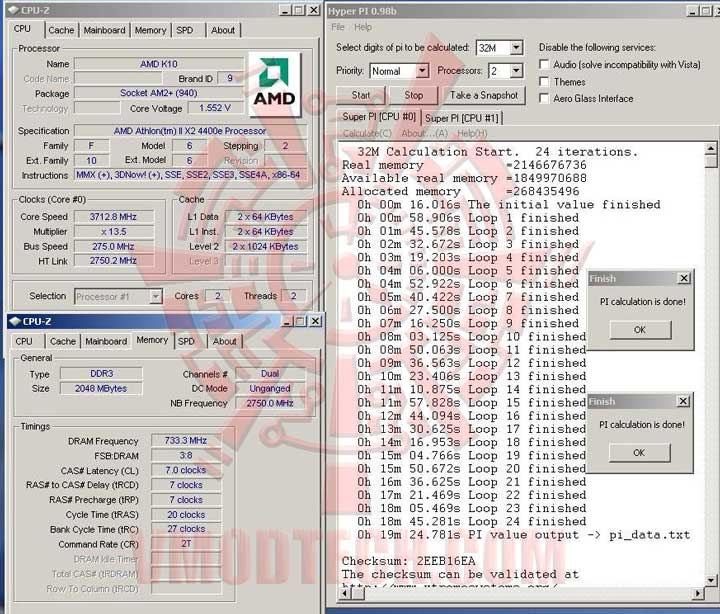Close the lower Finish dialog
This screenshot has height=614, width=720.
coord(683,401)
